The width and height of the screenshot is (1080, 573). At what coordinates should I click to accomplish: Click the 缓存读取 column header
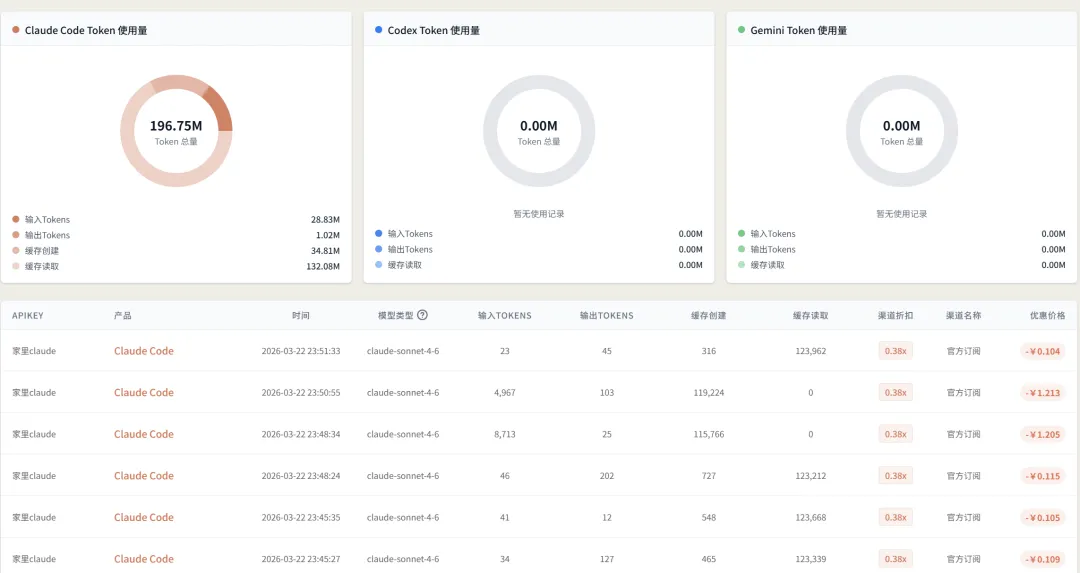(x=811, y=315)
